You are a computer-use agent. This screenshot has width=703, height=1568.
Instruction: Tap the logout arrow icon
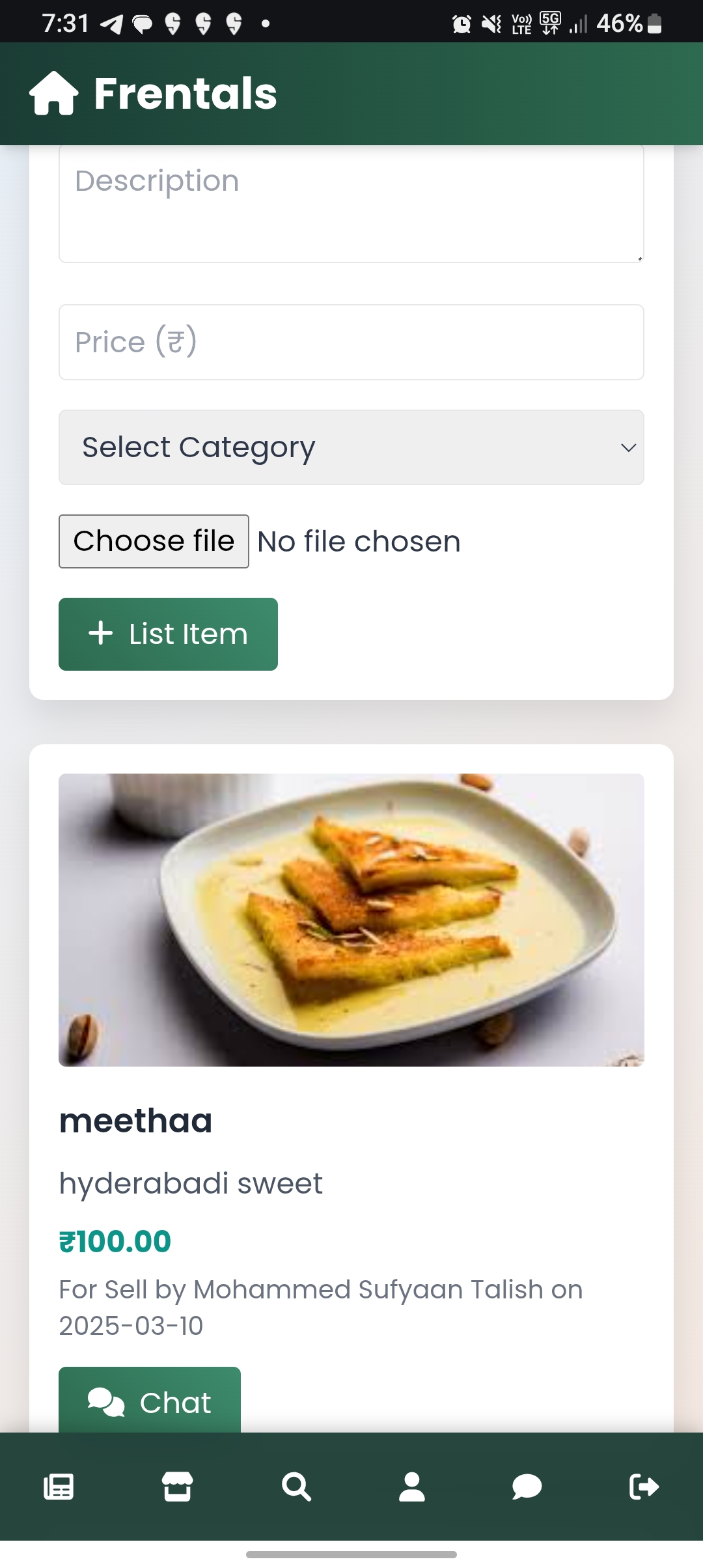pyautogui.click(x=644, y=1487)
